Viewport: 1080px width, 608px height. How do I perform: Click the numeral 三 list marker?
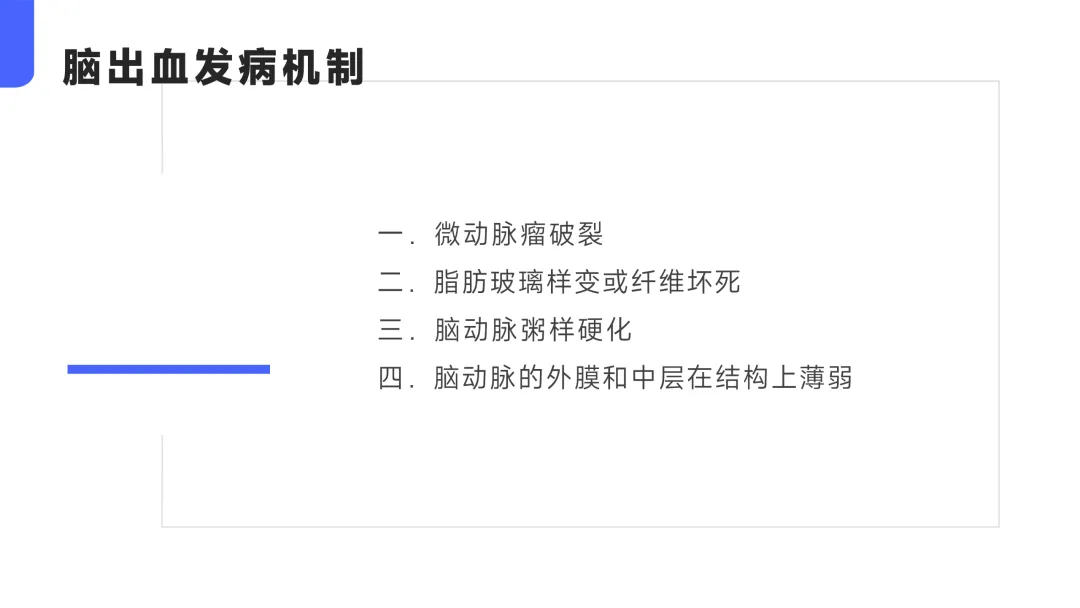point(391,330)
